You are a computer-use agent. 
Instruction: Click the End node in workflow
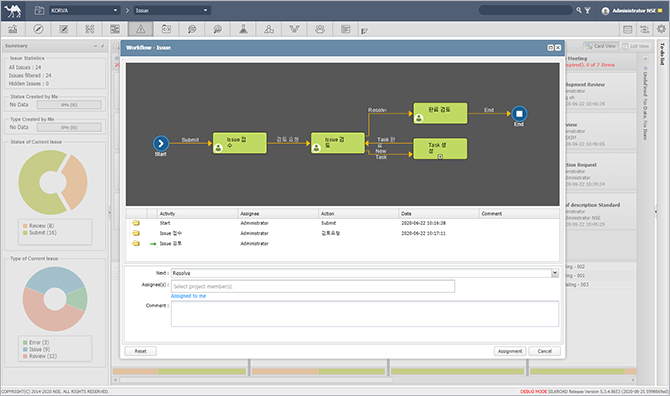(x=519, y=114)
